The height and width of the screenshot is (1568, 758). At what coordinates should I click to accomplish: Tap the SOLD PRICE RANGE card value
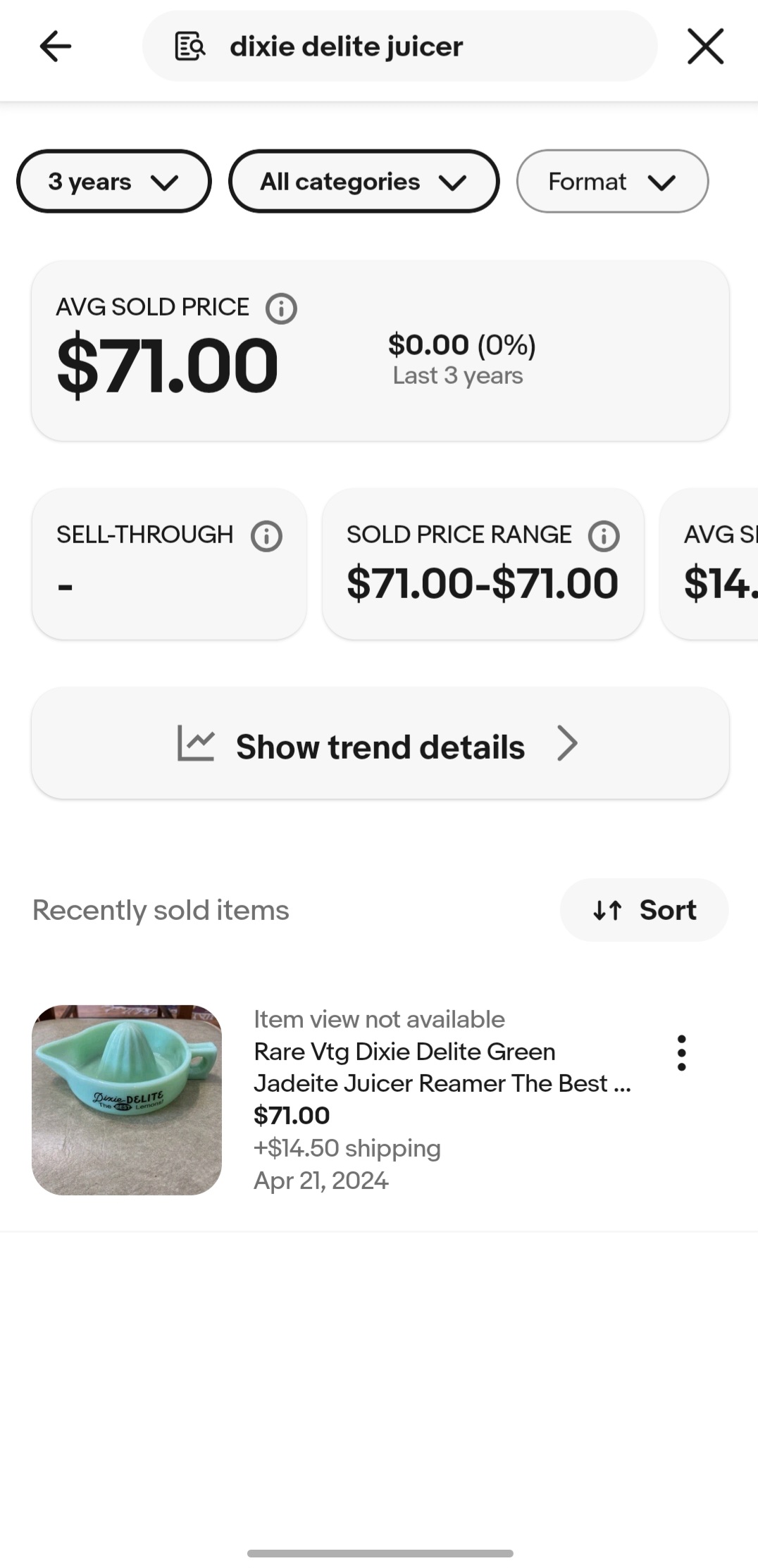pyautogui.click(x=483, y=584)
